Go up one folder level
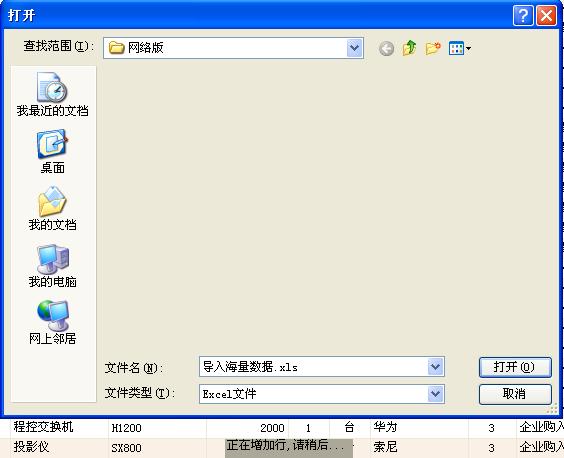564x458 pixels. point(409,48)
